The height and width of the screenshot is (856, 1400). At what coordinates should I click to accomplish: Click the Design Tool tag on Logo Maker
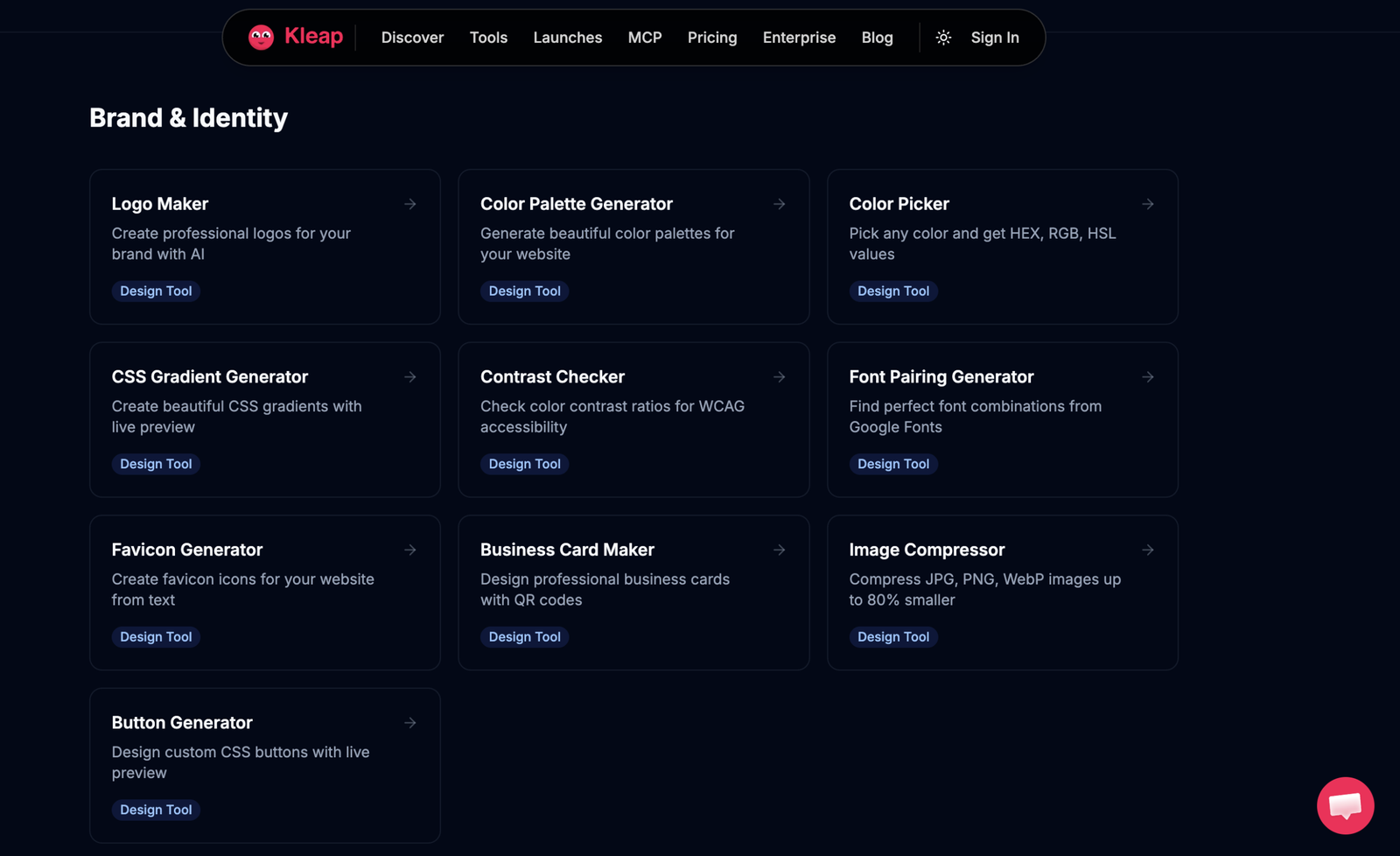pyautogui.click(x=156, y=291)
